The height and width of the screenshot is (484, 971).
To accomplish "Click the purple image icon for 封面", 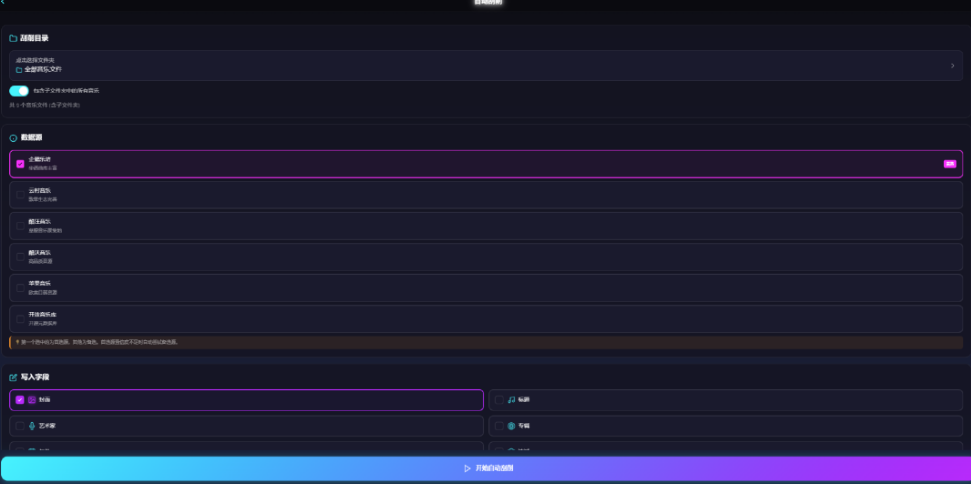I will pyautogui.click(x=32, y=400).
